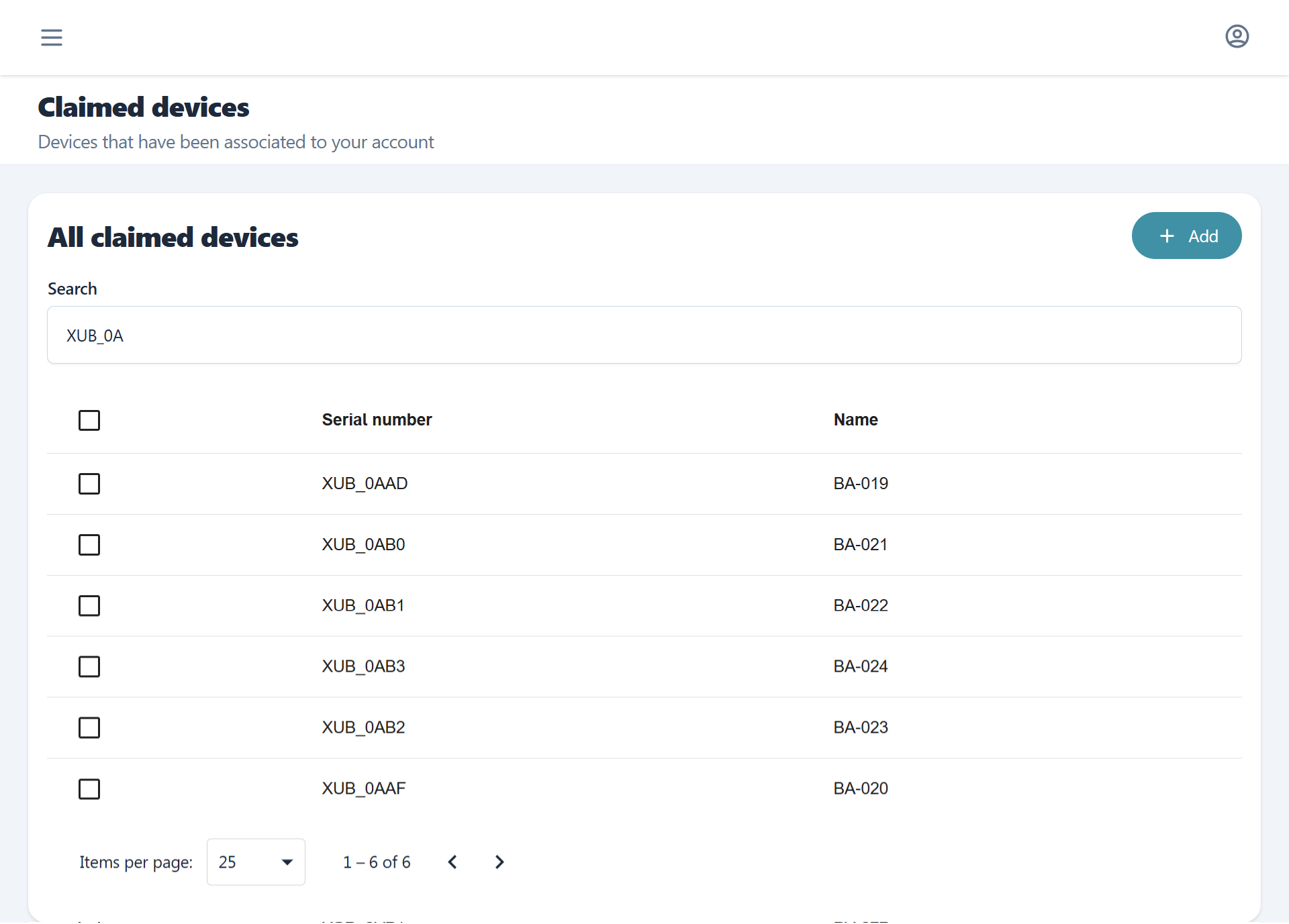Click the Add device button
The width and height of the screenshot is (1289, 924).
point(1186,236)
